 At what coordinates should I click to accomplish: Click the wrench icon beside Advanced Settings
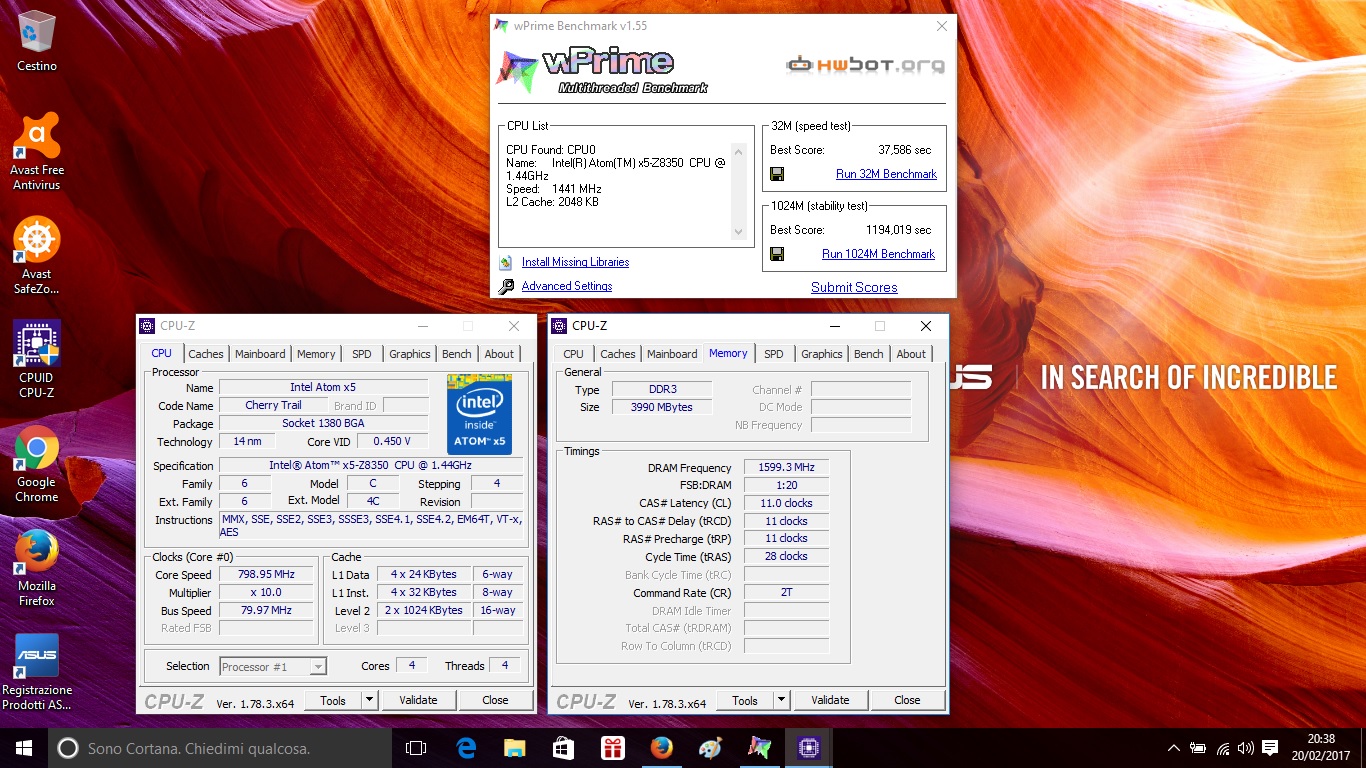(x=506, y=286)
